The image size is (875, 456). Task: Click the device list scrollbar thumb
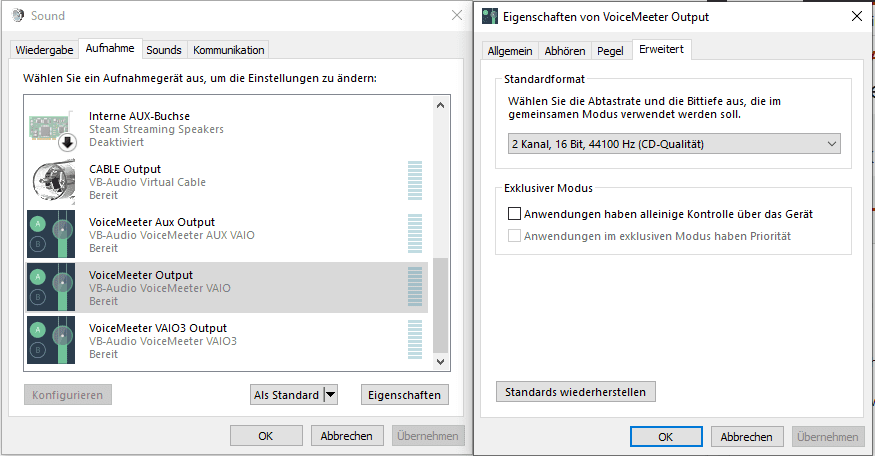440,305
